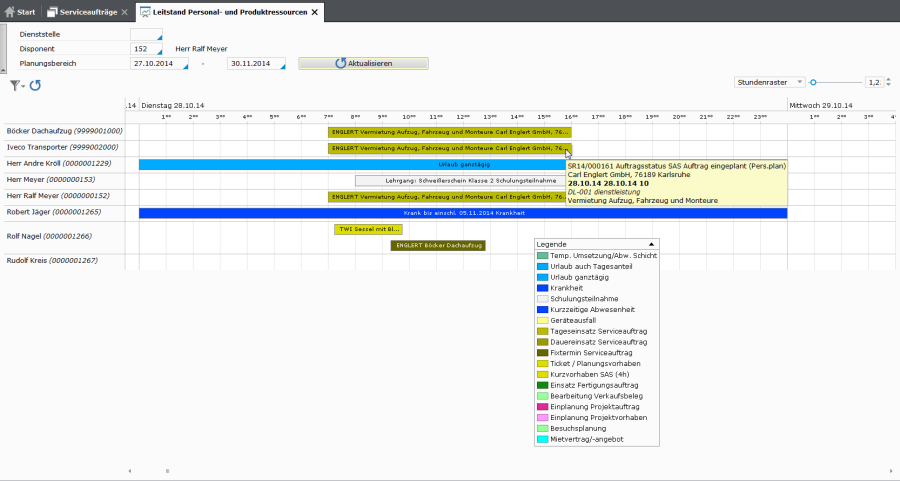
Task: Click the Start home icon
Action: (10, 12)
